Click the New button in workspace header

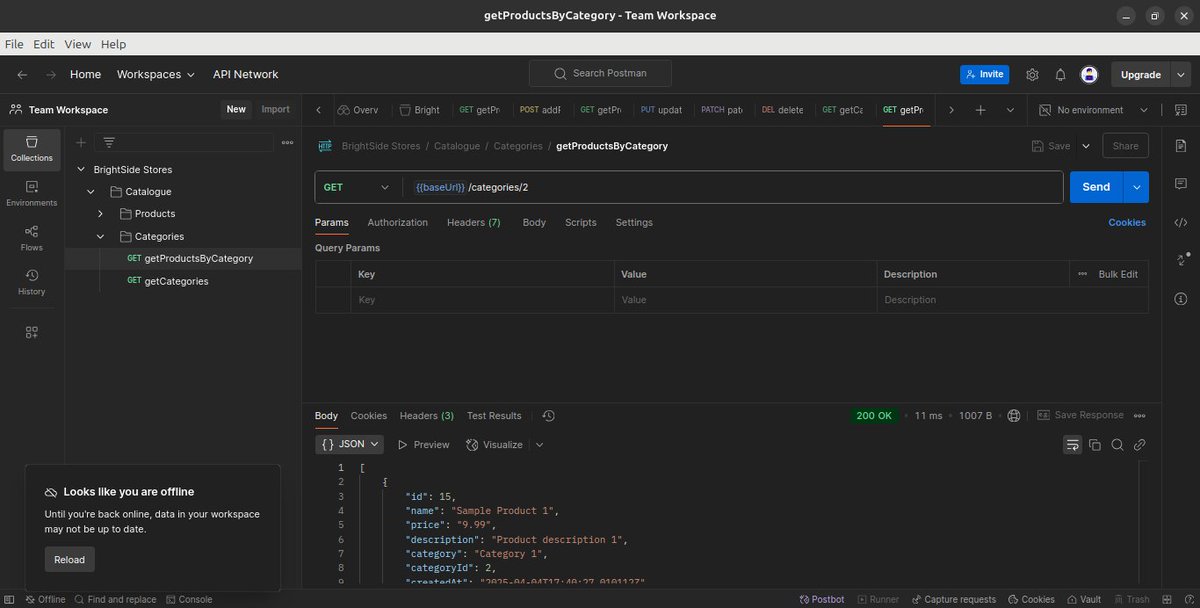tap(236, 110)
